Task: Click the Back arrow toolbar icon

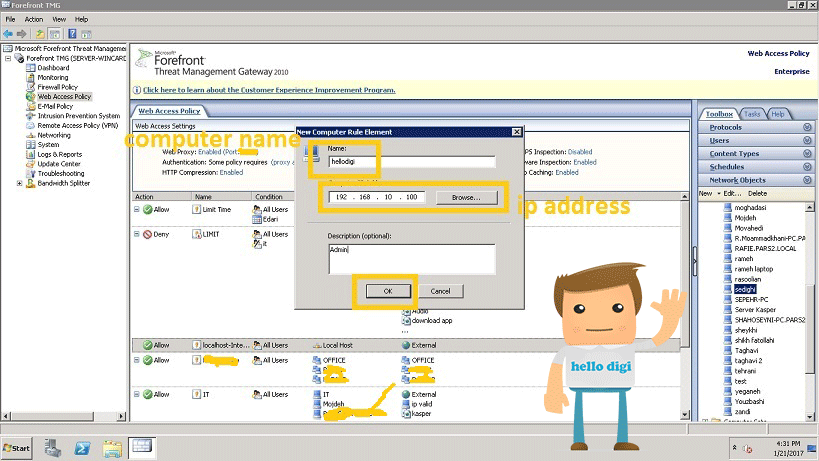Action: click(x=8, y=34)
